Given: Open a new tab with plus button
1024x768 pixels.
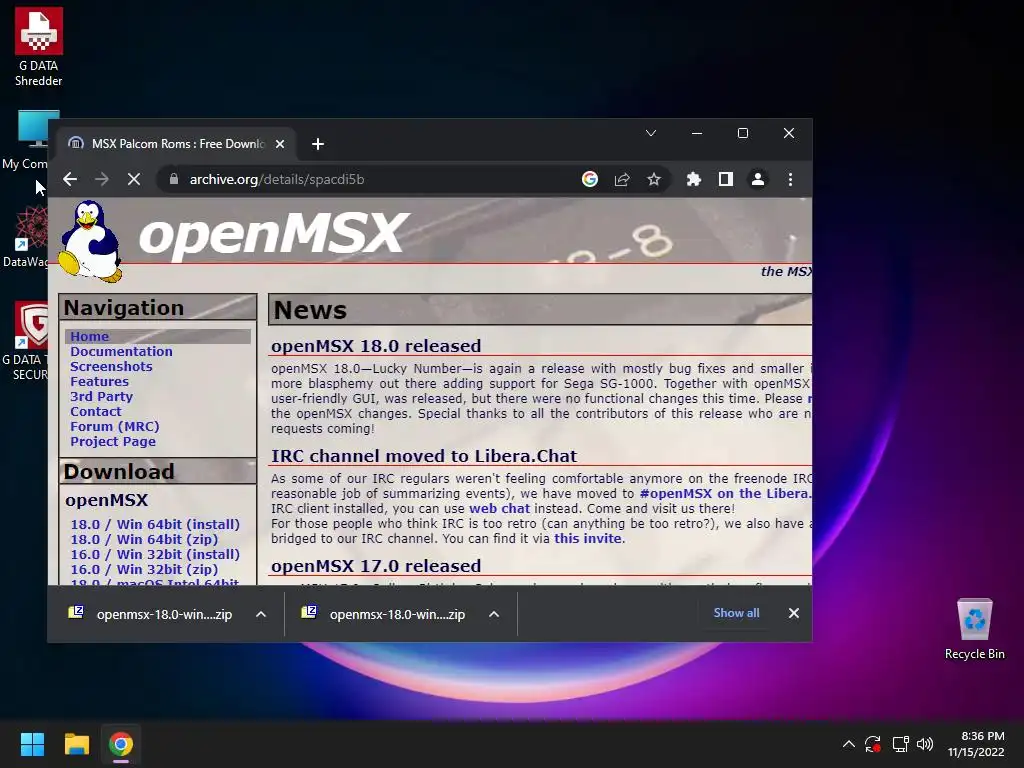Looking at the screenshot, I should [x=318, y=144].
